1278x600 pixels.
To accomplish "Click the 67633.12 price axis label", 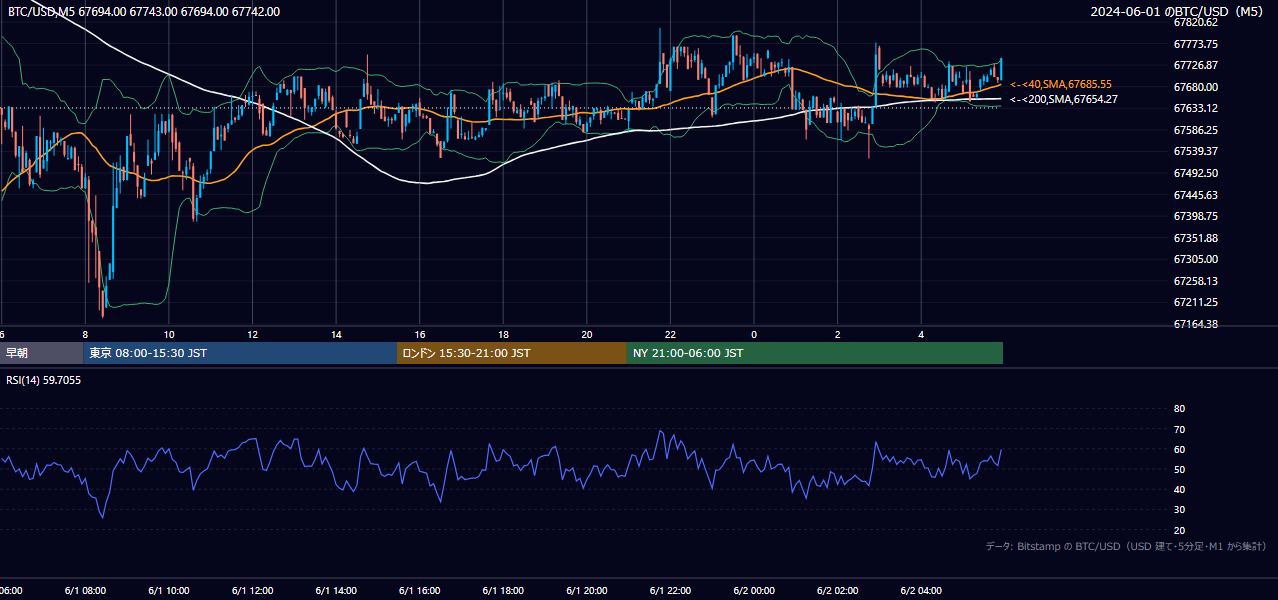I will point(1195,108).
